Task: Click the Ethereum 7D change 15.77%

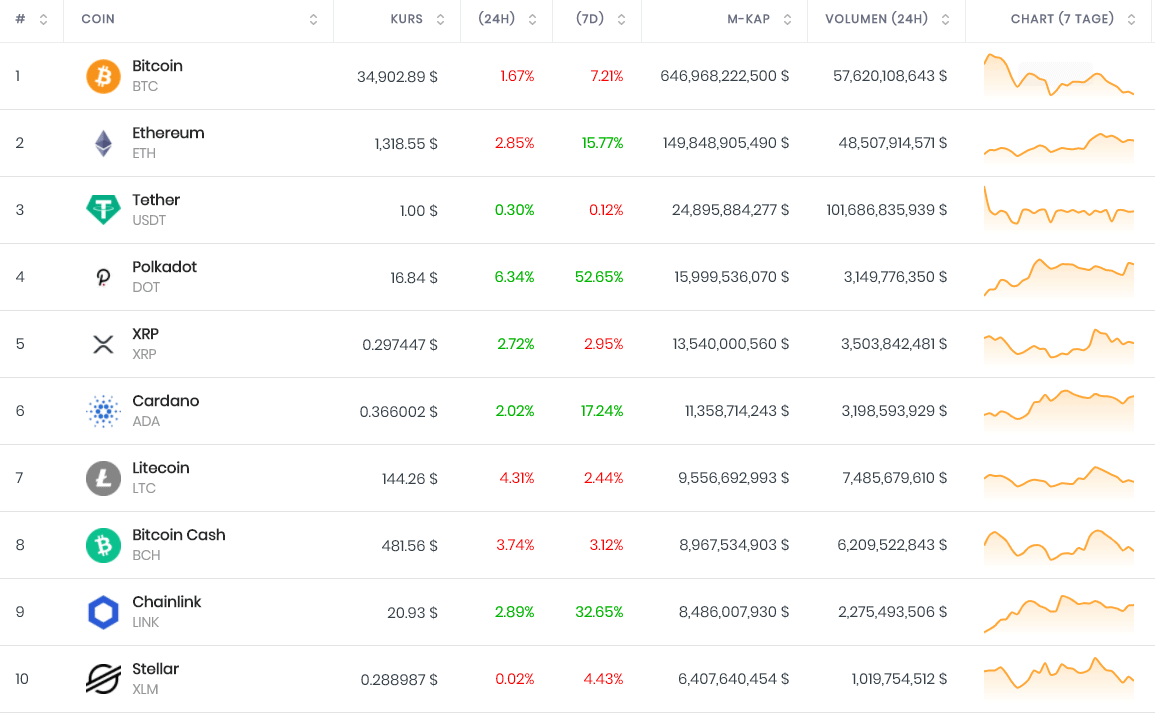Action: click(603, 143)
